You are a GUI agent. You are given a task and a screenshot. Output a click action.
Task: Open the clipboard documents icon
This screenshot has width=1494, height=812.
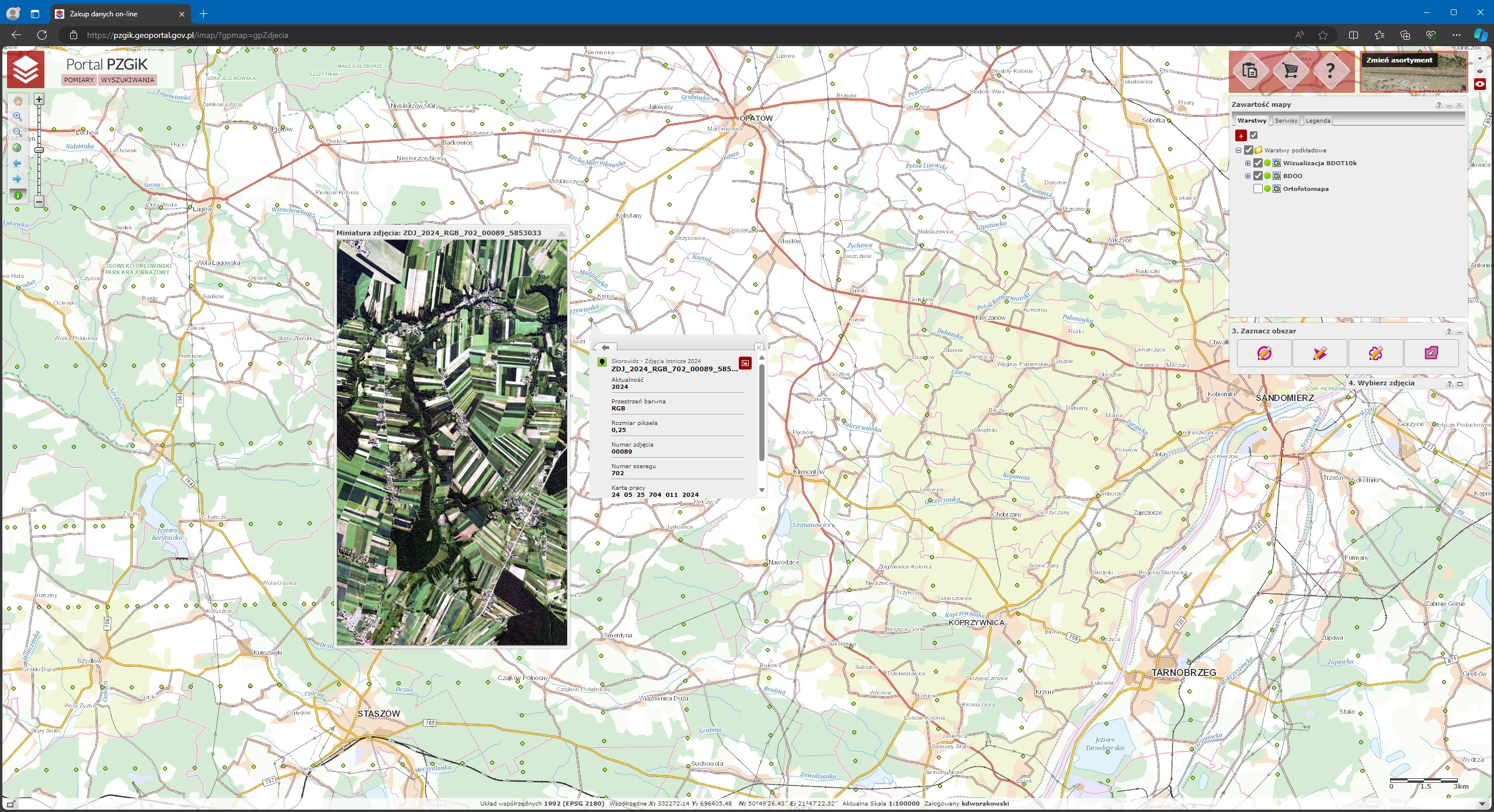click(1250, 71)
